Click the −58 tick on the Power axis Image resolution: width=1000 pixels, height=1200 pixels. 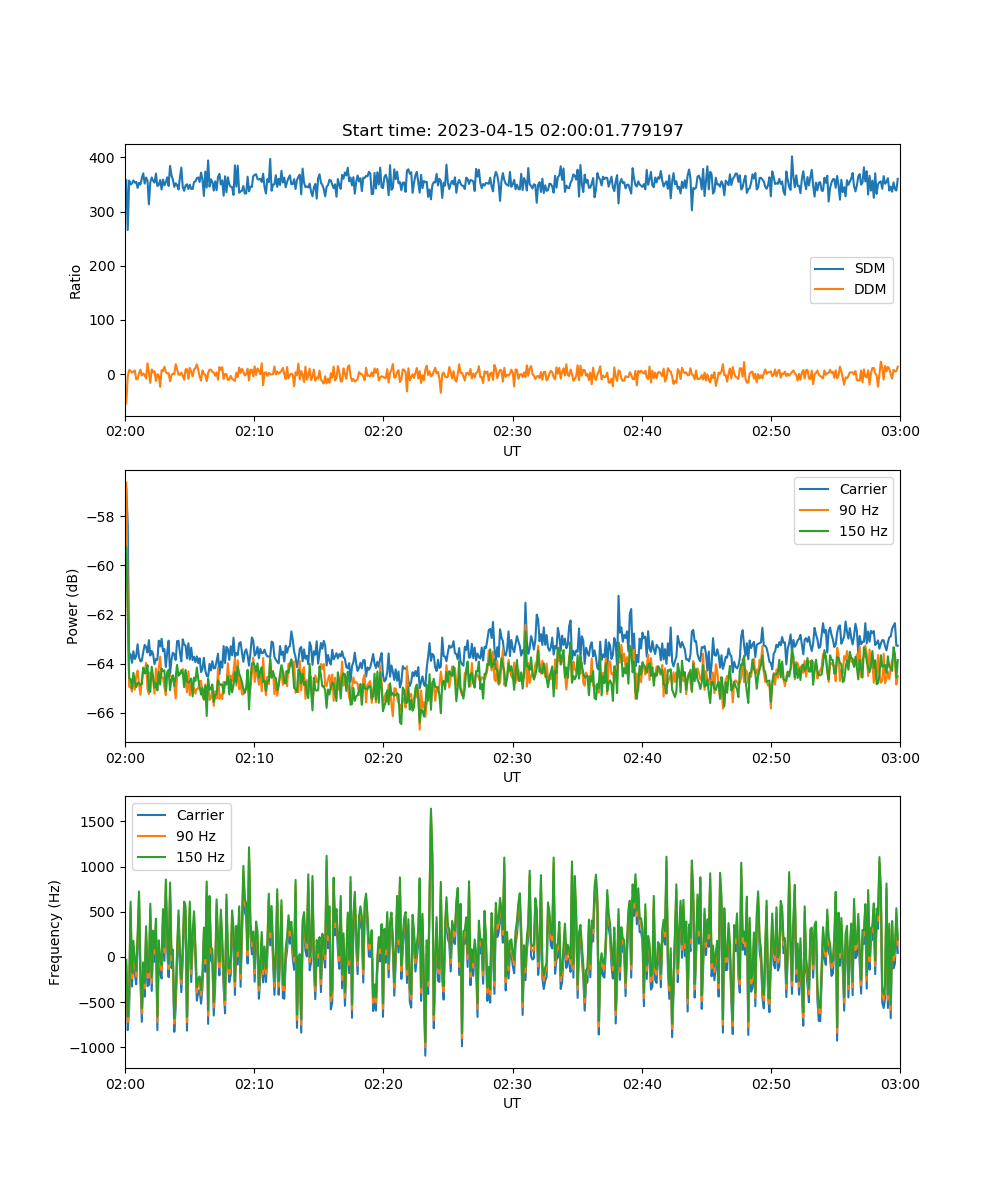pyautogui.click(x=103, y=517)
